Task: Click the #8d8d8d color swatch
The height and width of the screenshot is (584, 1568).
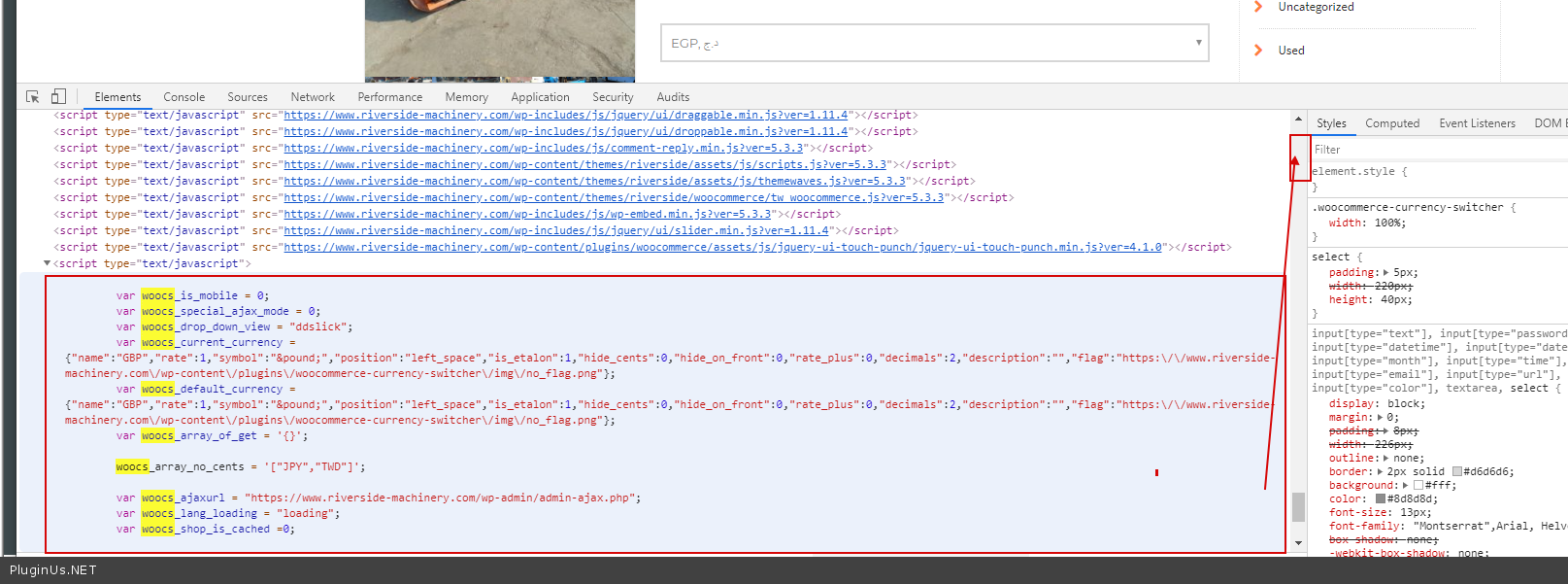Action: [x=1380, y=498]
